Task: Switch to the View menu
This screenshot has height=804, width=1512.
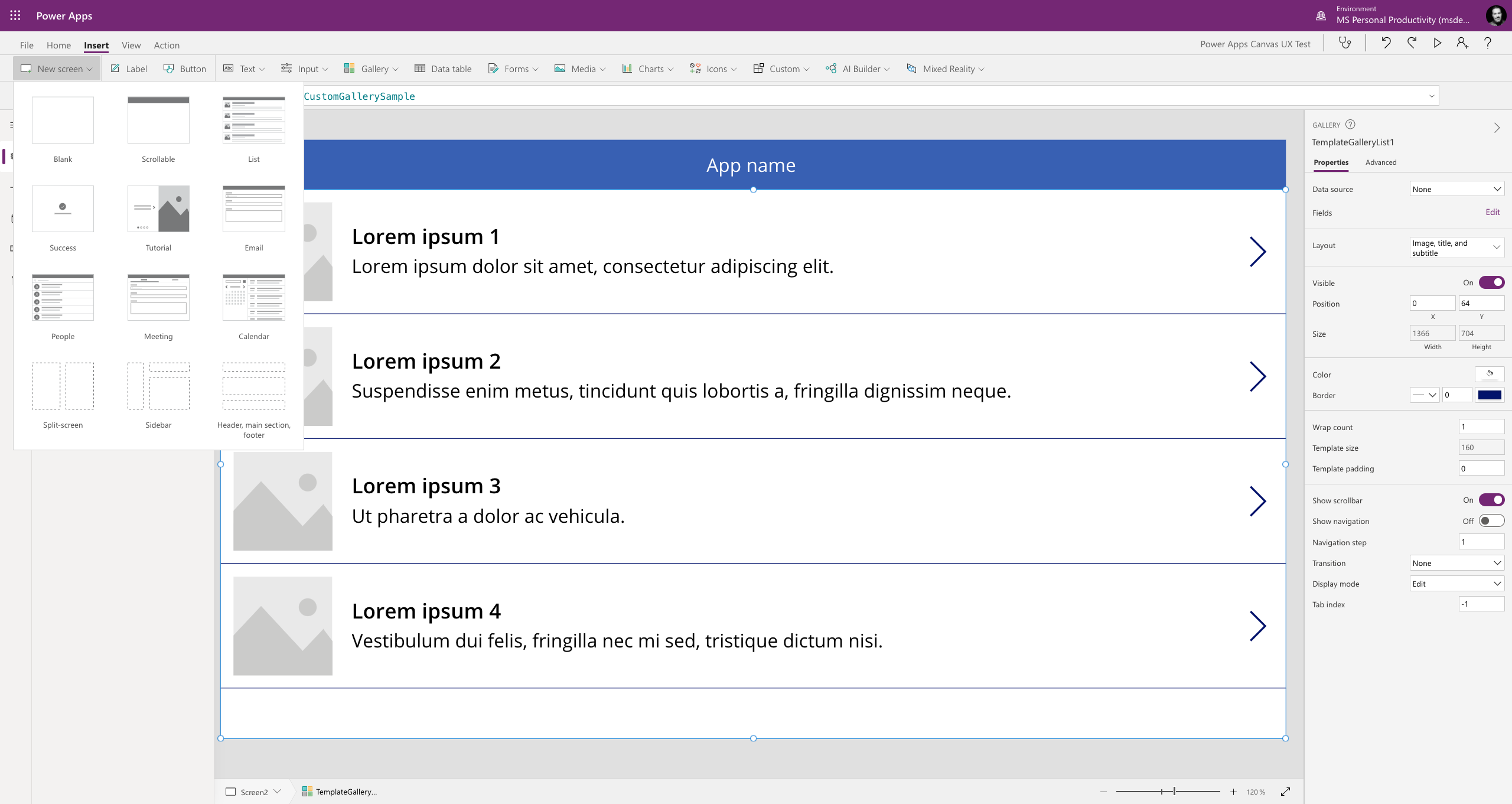Action: pyautogui.click(x=131, y=45)
